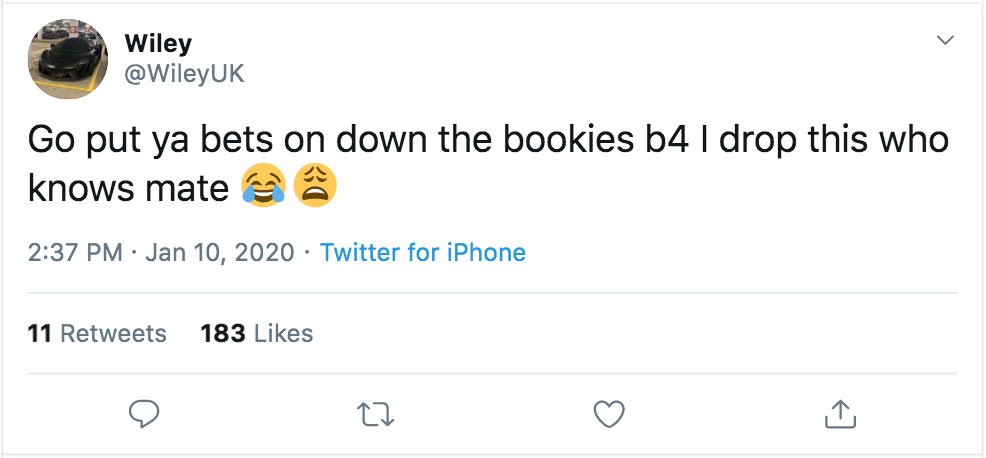Click Wiley's car profile picture
The width and height of the screenshot is (986, 458).
click(68, 59)
